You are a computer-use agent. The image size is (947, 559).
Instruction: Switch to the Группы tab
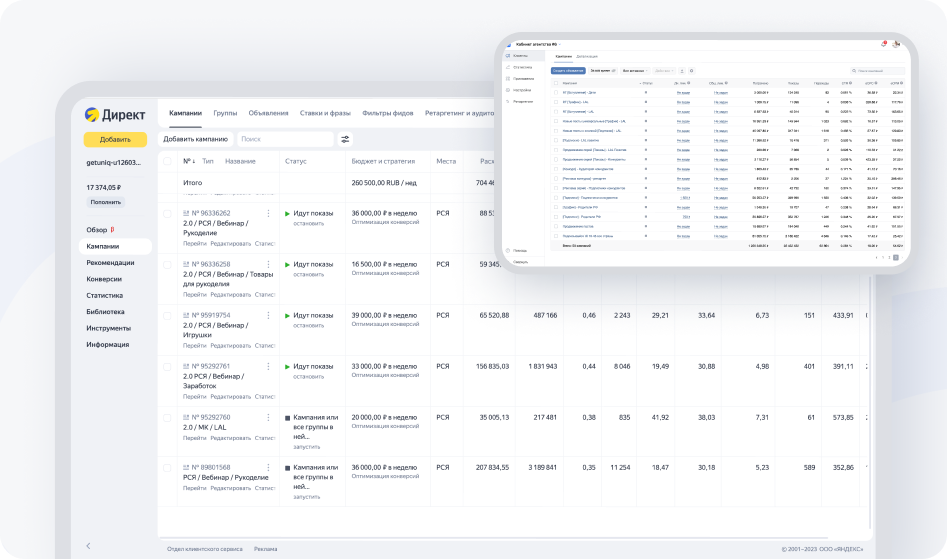tap(225, 113)
